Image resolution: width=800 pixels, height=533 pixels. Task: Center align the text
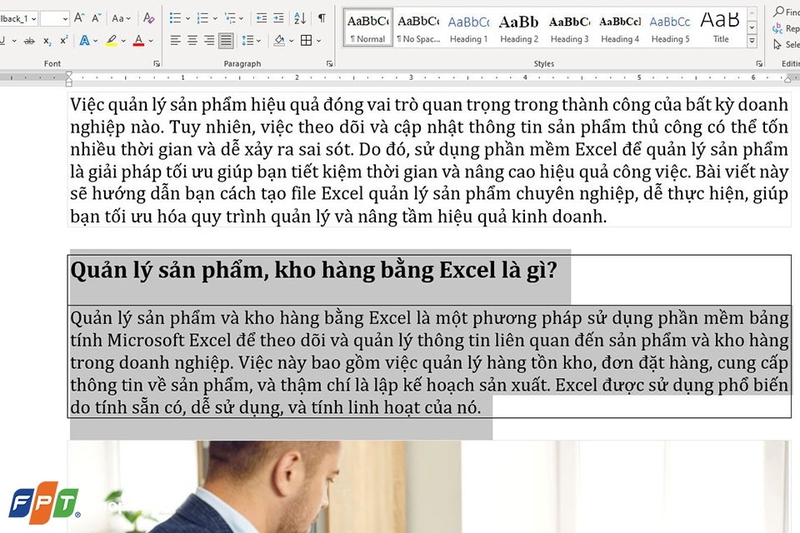click(x=192, y=40)
